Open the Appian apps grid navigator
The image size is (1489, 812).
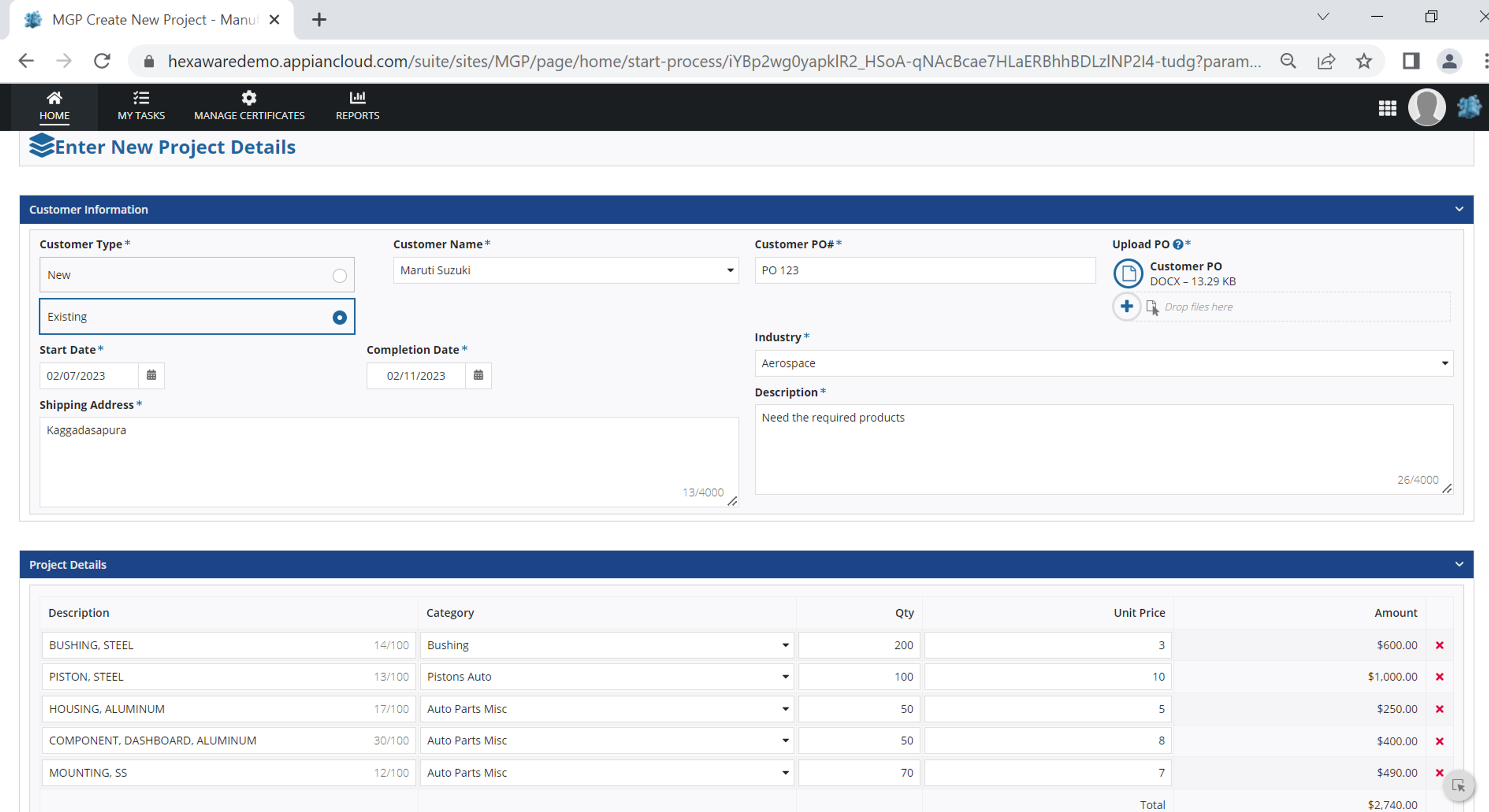pyautogui.click(x=1387, y=107)
